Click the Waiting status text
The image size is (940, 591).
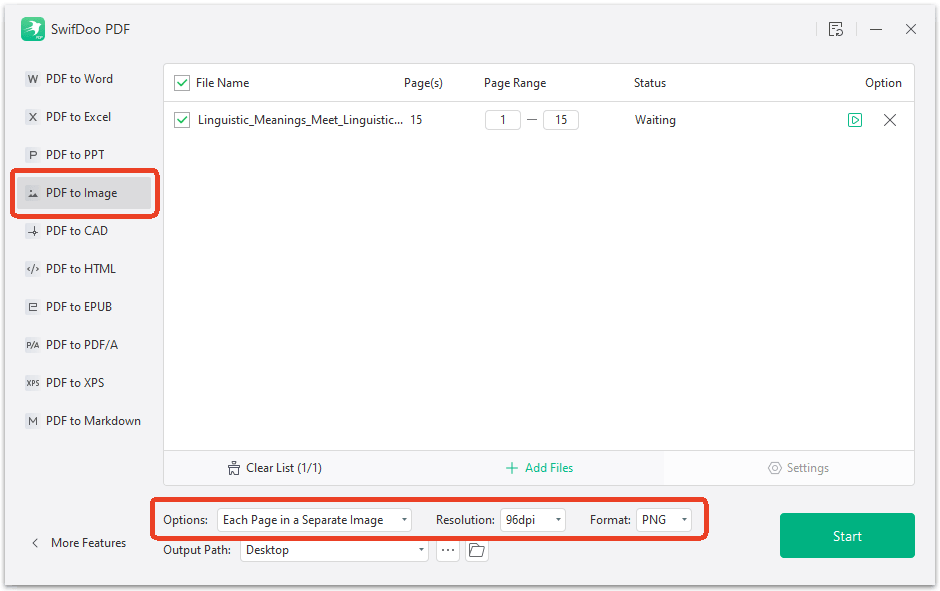(x=655, y=120)
